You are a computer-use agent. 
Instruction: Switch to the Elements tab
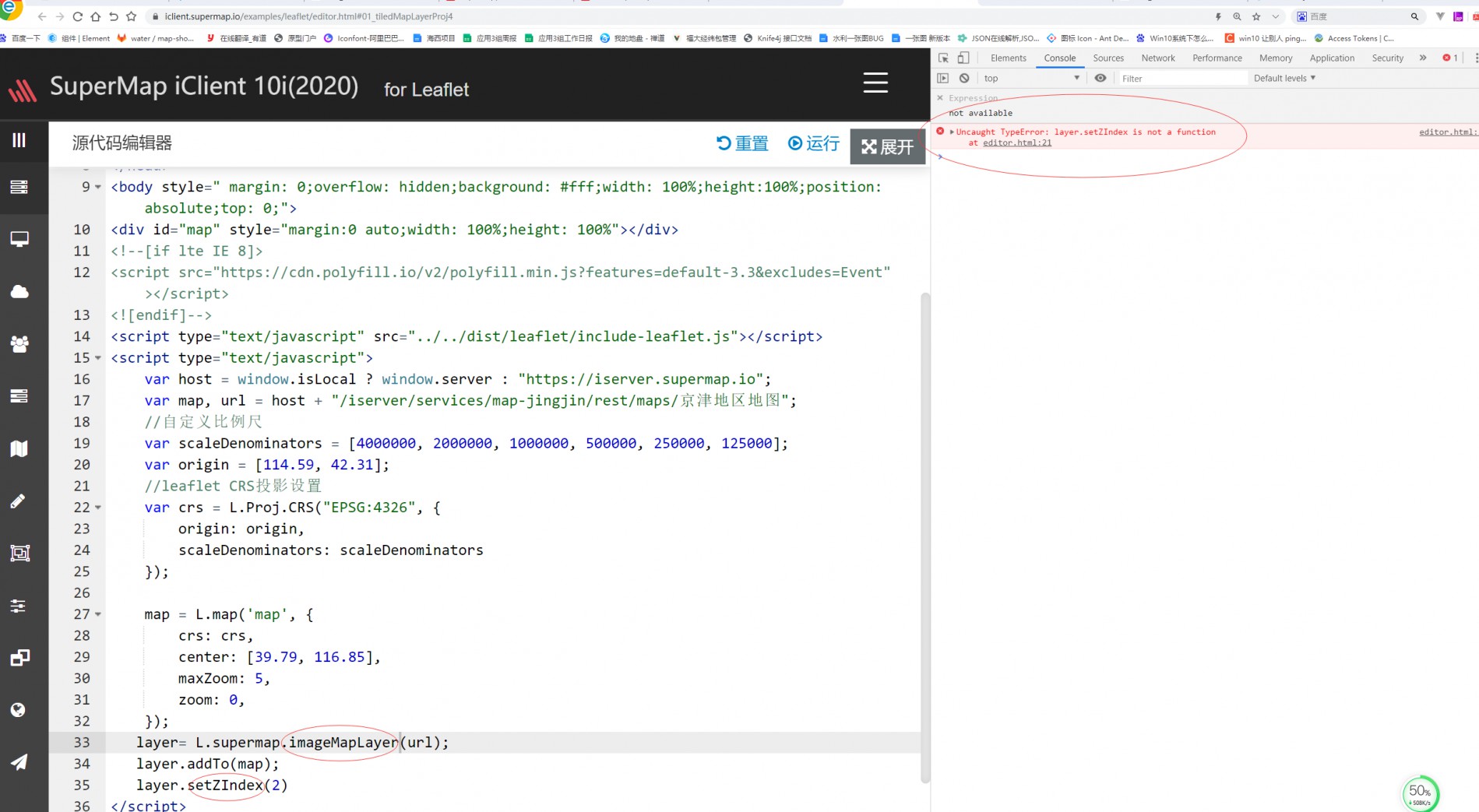[x=1008, y=58]
